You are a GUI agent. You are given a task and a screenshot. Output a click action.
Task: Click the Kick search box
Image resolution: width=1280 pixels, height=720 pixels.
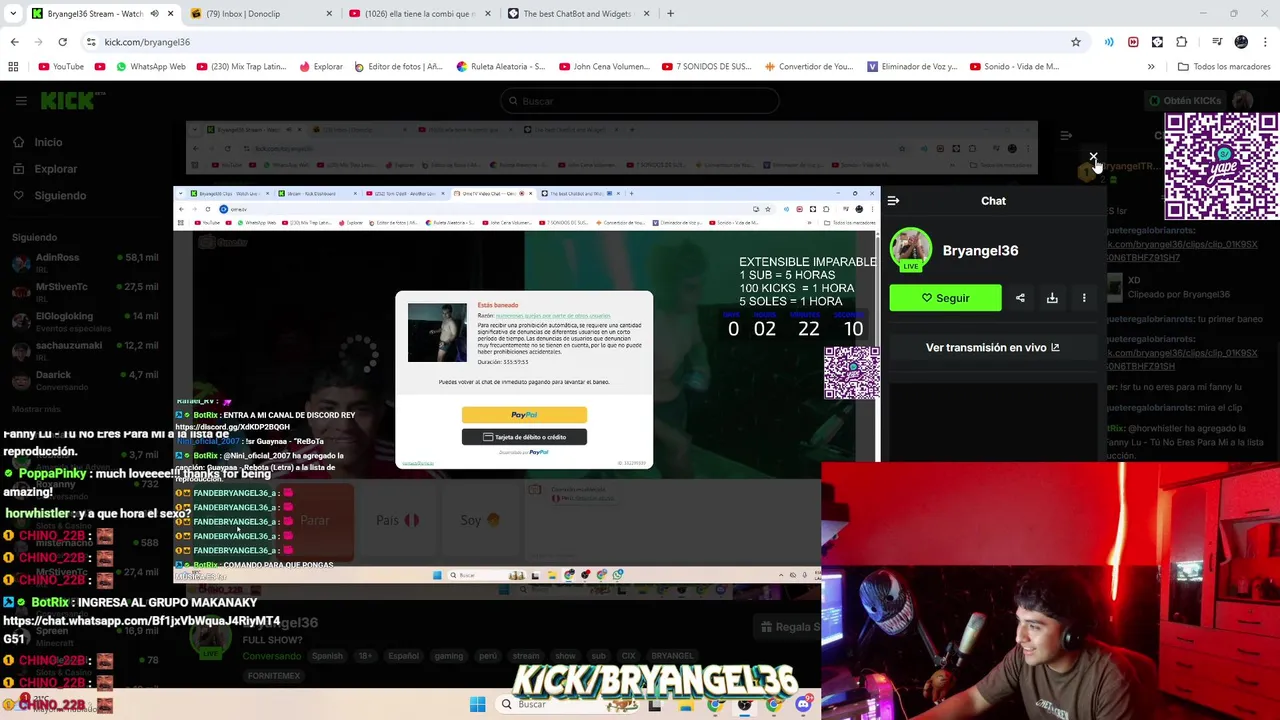[640, 101]
